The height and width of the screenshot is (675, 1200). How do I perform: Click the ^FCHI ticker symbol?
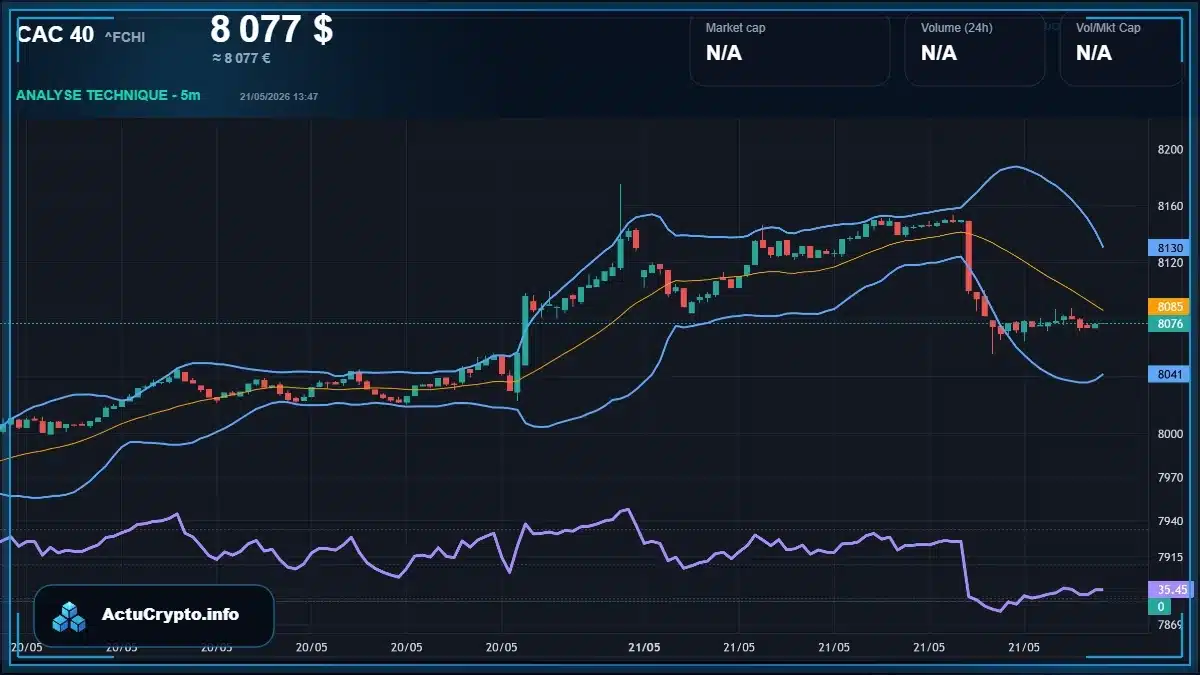125,37
